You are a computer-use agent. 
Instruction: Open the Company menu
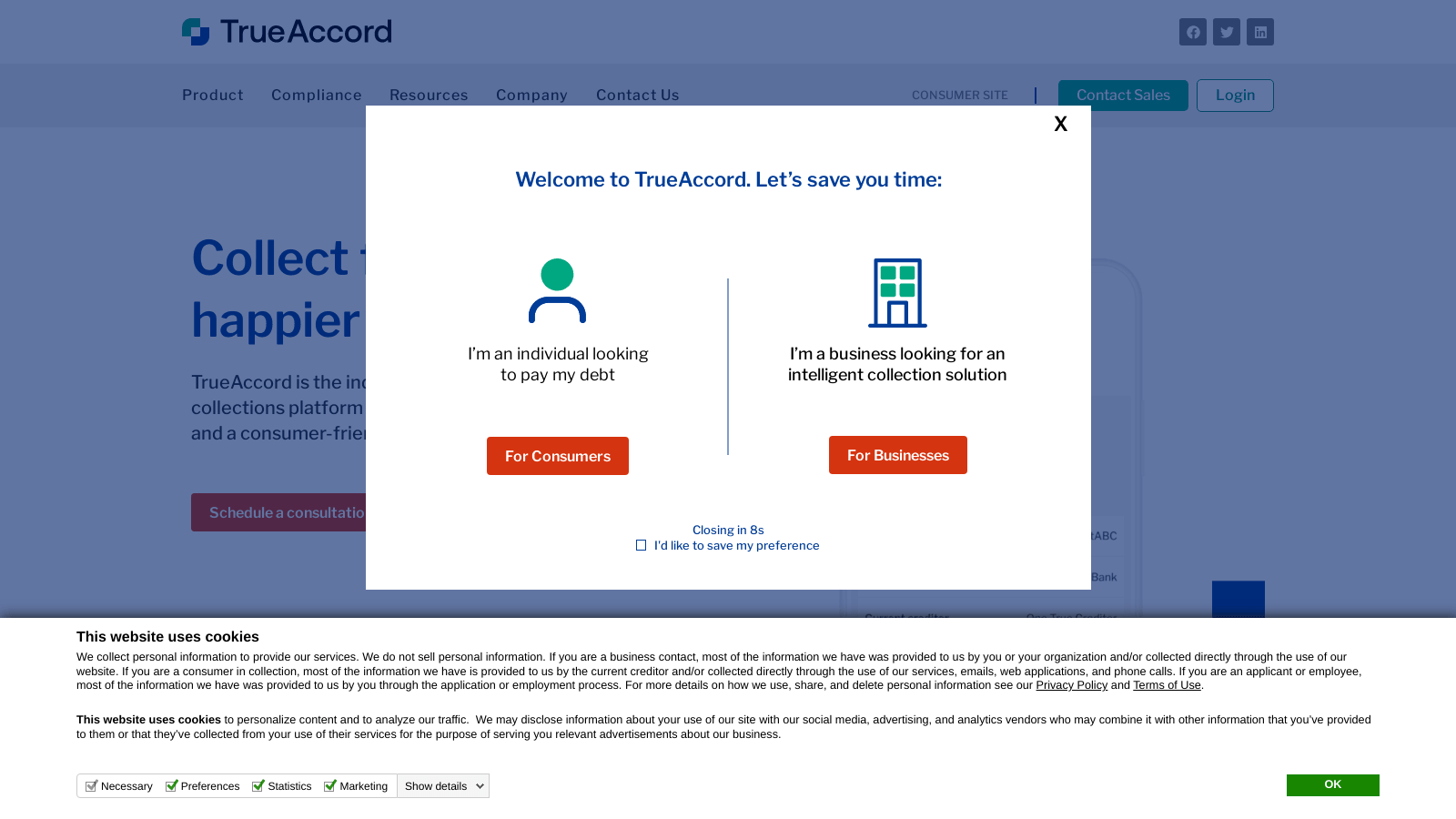[x=531, y=95]
